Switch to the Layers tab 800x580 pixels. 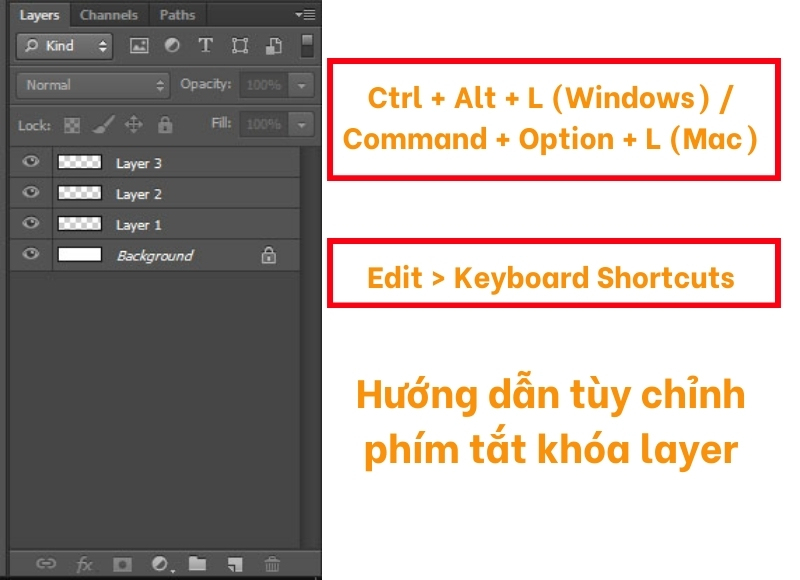[x=39, y=15]
